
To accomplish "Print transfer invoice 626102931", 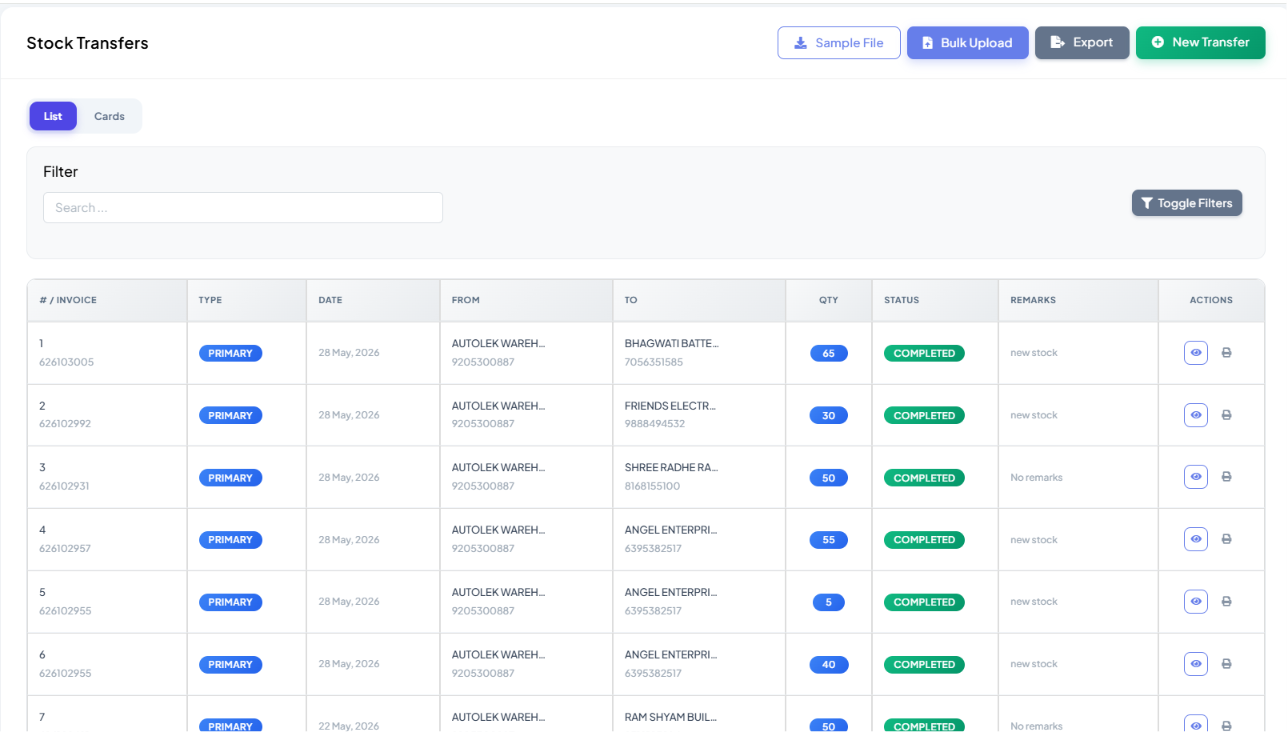I will [x=1226, y=477].
